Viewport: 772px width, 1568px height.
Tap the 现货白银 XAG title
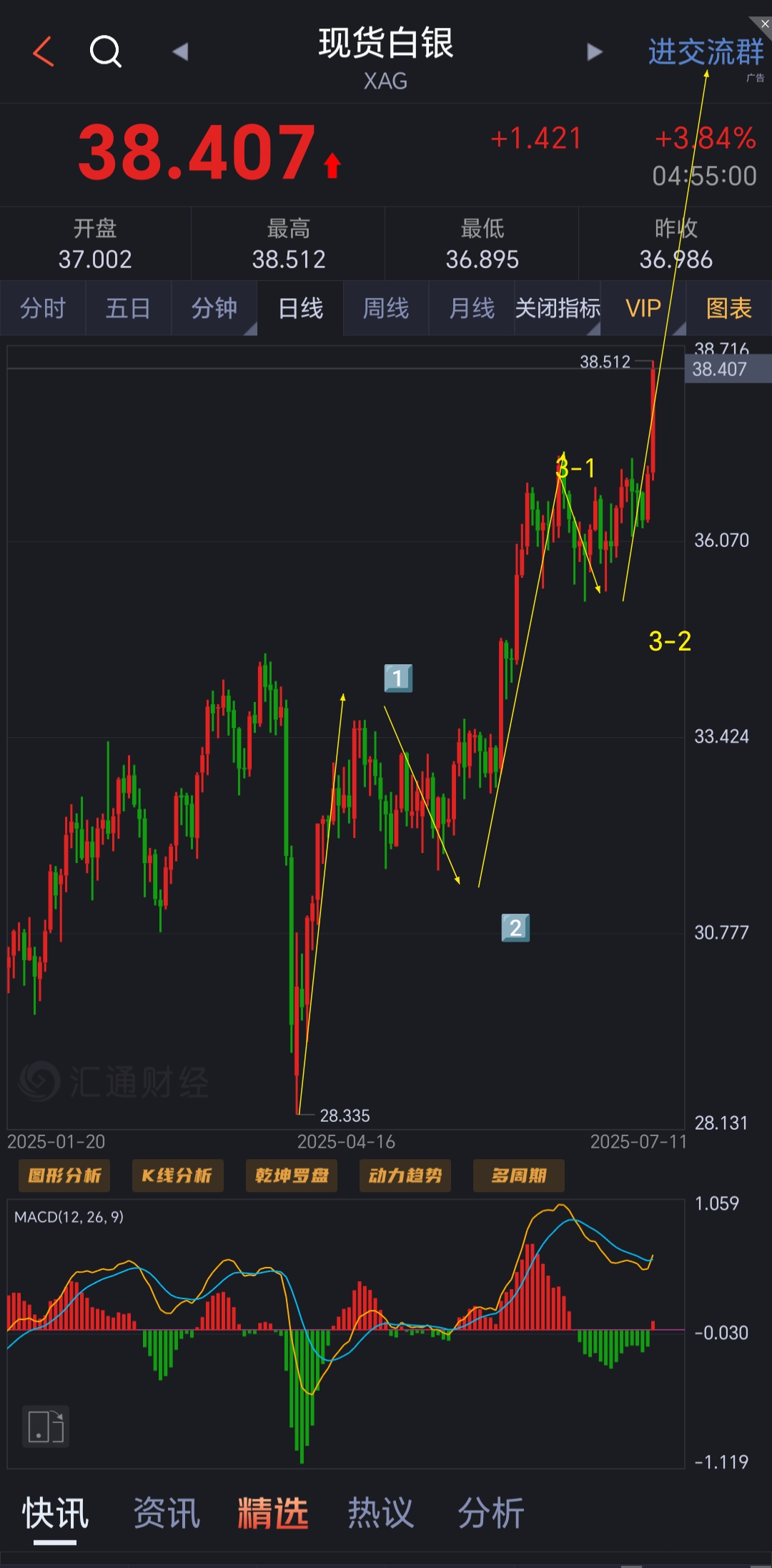[x=385, y=59]
